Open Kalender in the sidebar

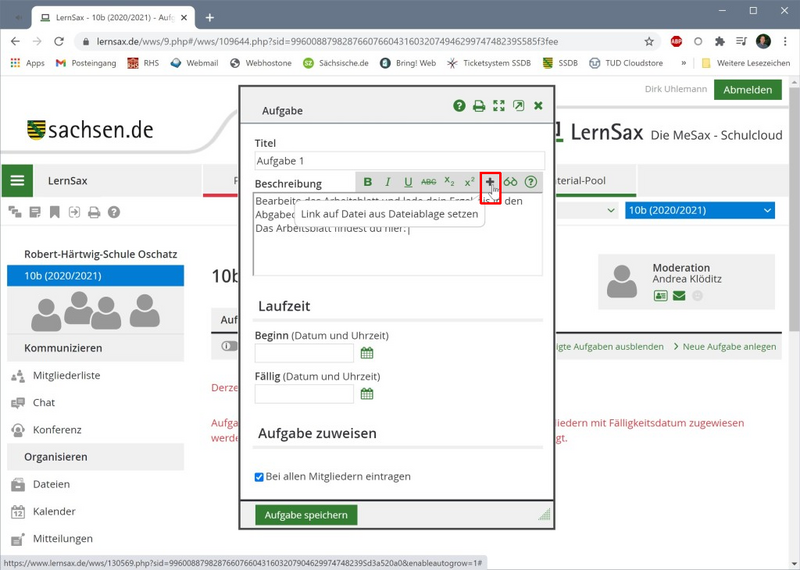pos(54,511)
